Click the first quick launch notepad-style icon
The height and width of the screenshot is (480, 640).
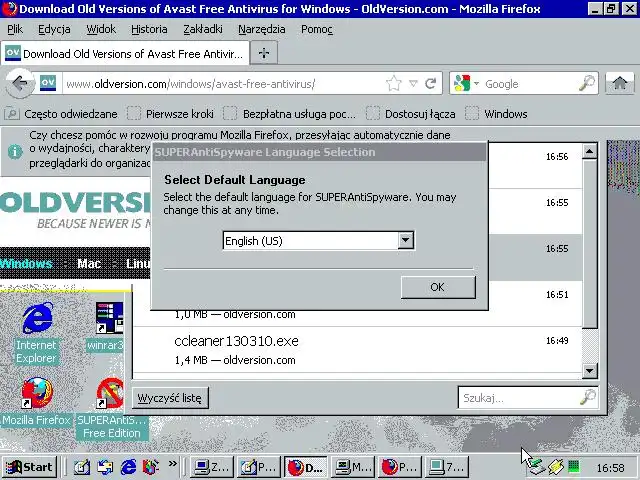pyautogui.click(x=82, y=467)
